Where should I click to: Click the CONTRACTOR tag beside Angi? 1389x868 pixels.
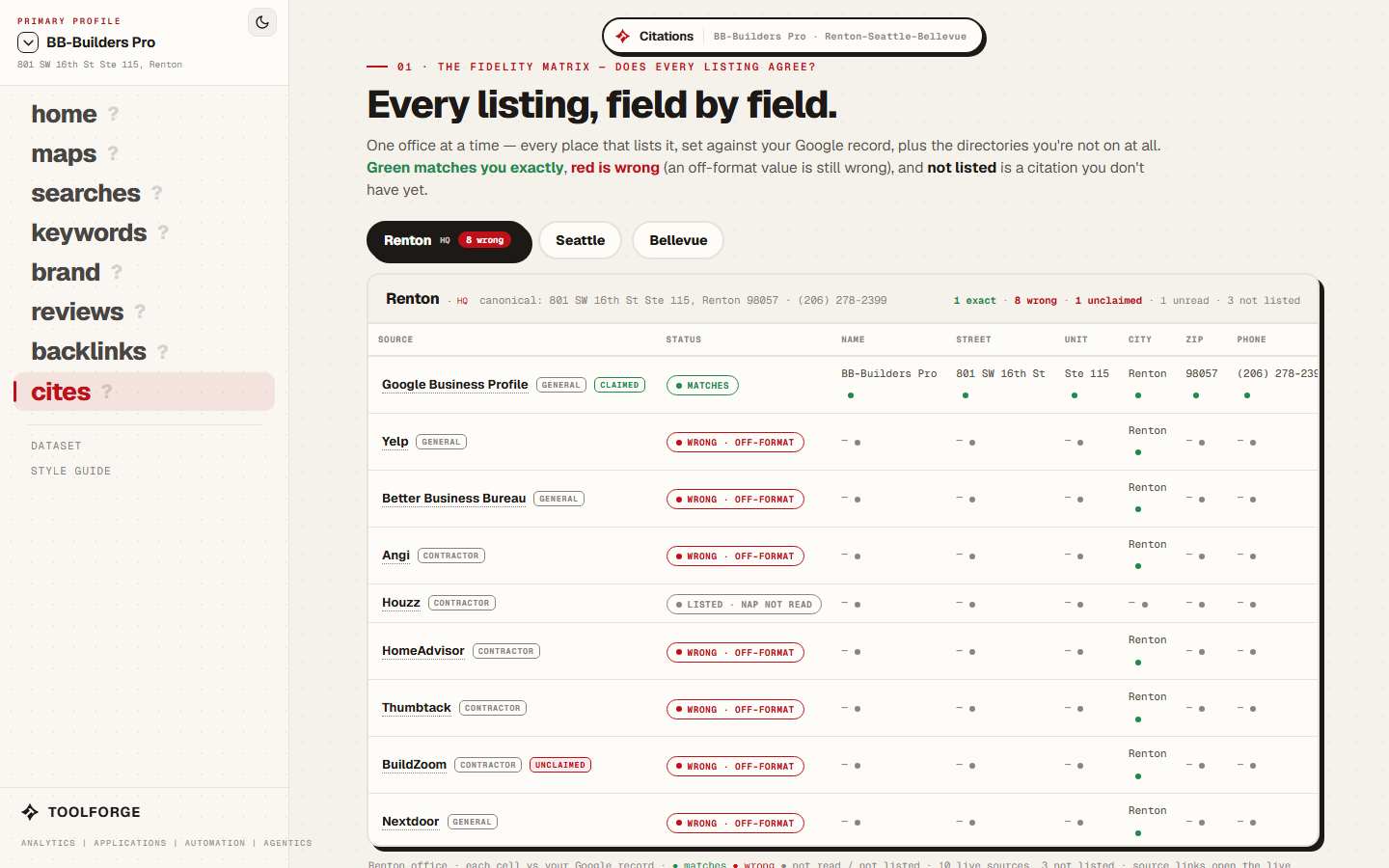point(451,556)
